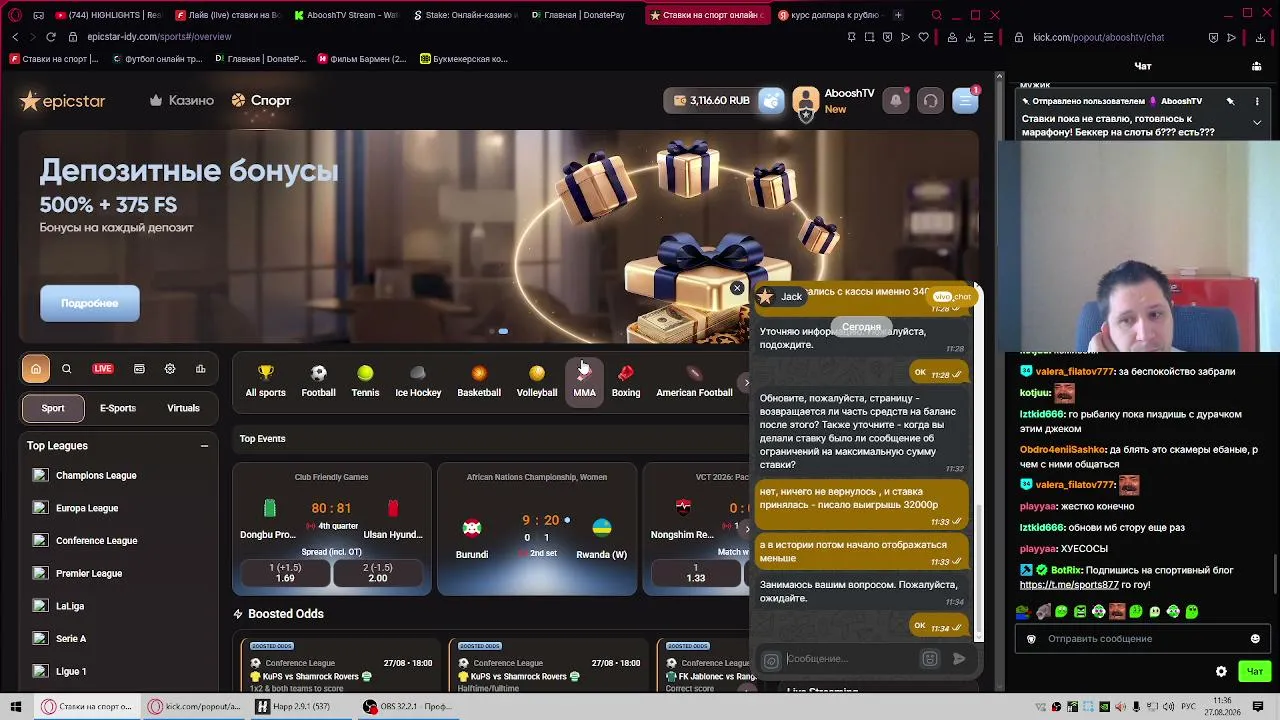Viewport: 1280px width, 720px height.
Task: Show LIVE events in sportsbook
Action: point(103,369)
